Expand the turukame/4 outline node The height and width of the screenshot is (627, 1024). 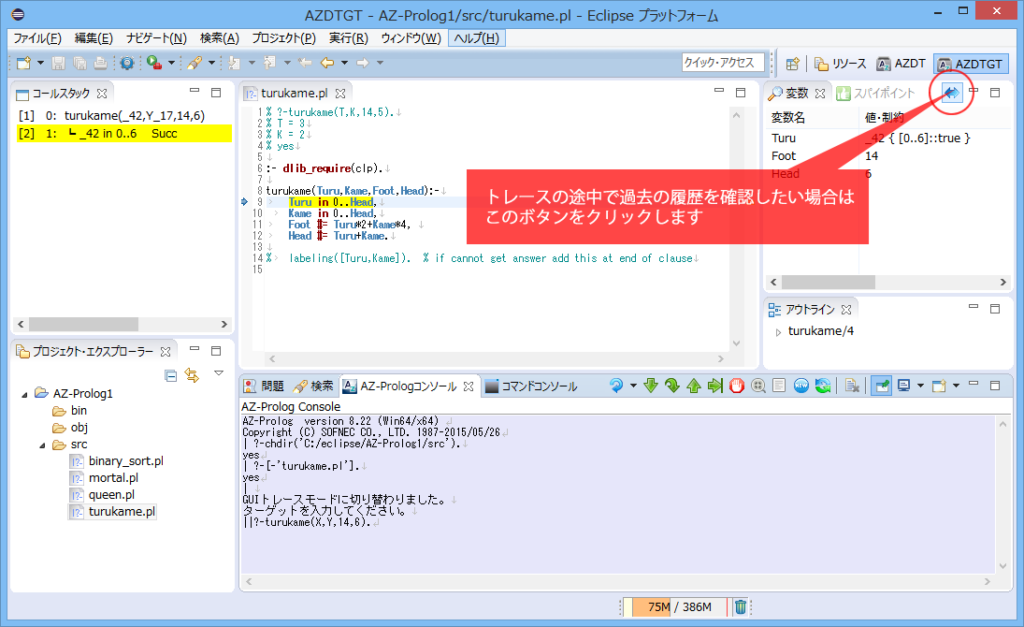click(x=778, y=332)
